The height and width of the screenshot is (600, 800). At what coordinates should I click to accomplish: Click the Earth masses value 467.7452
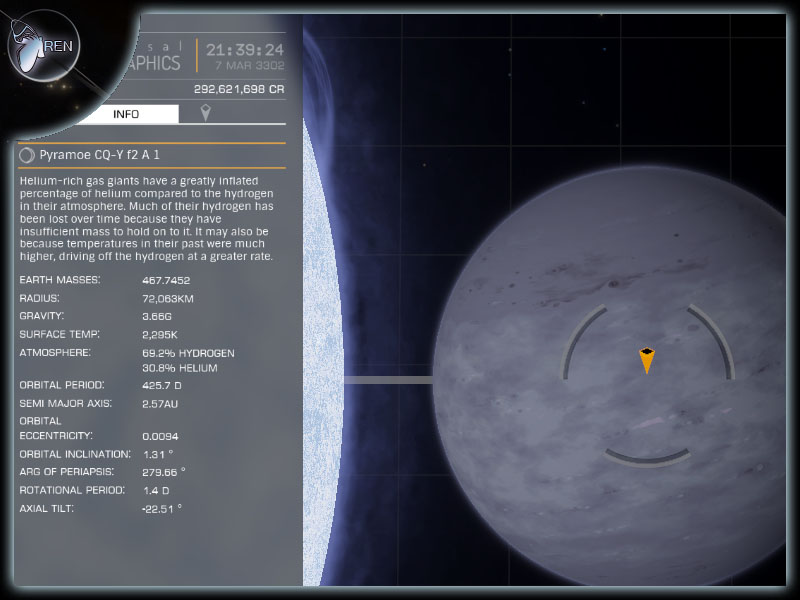click(x=166, y=281)
